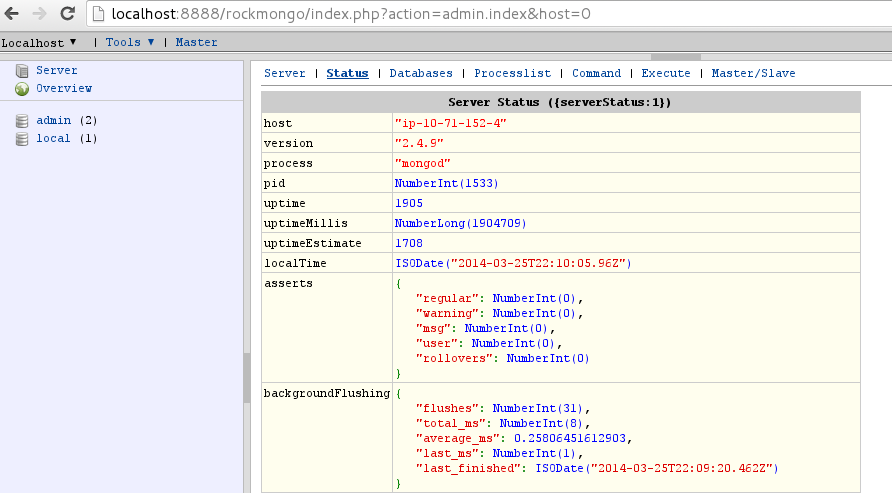Select the Server tab in main panel

click(284, 73)
